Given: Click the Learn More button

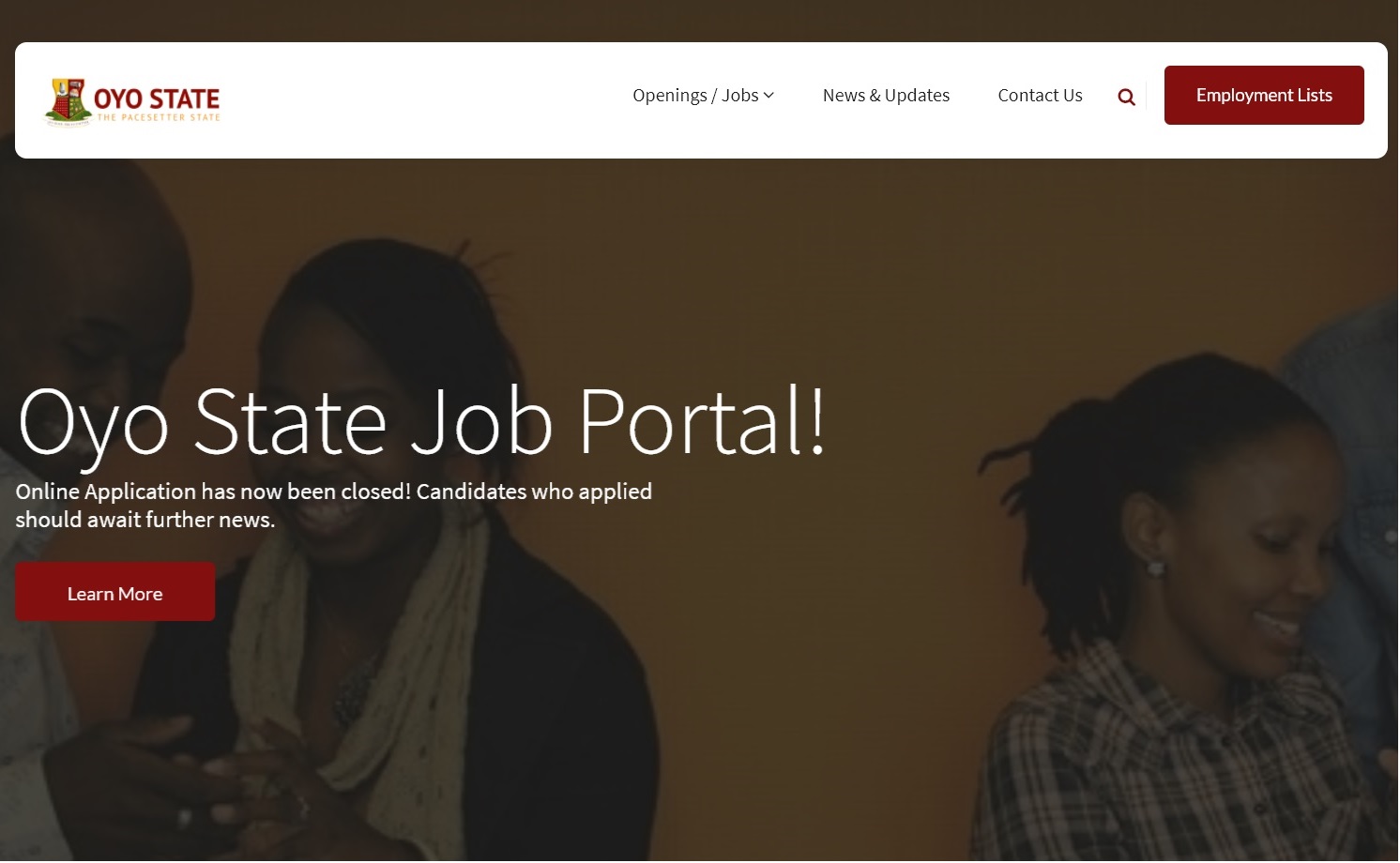Looking at the screenshot, I should pos(114,592).
